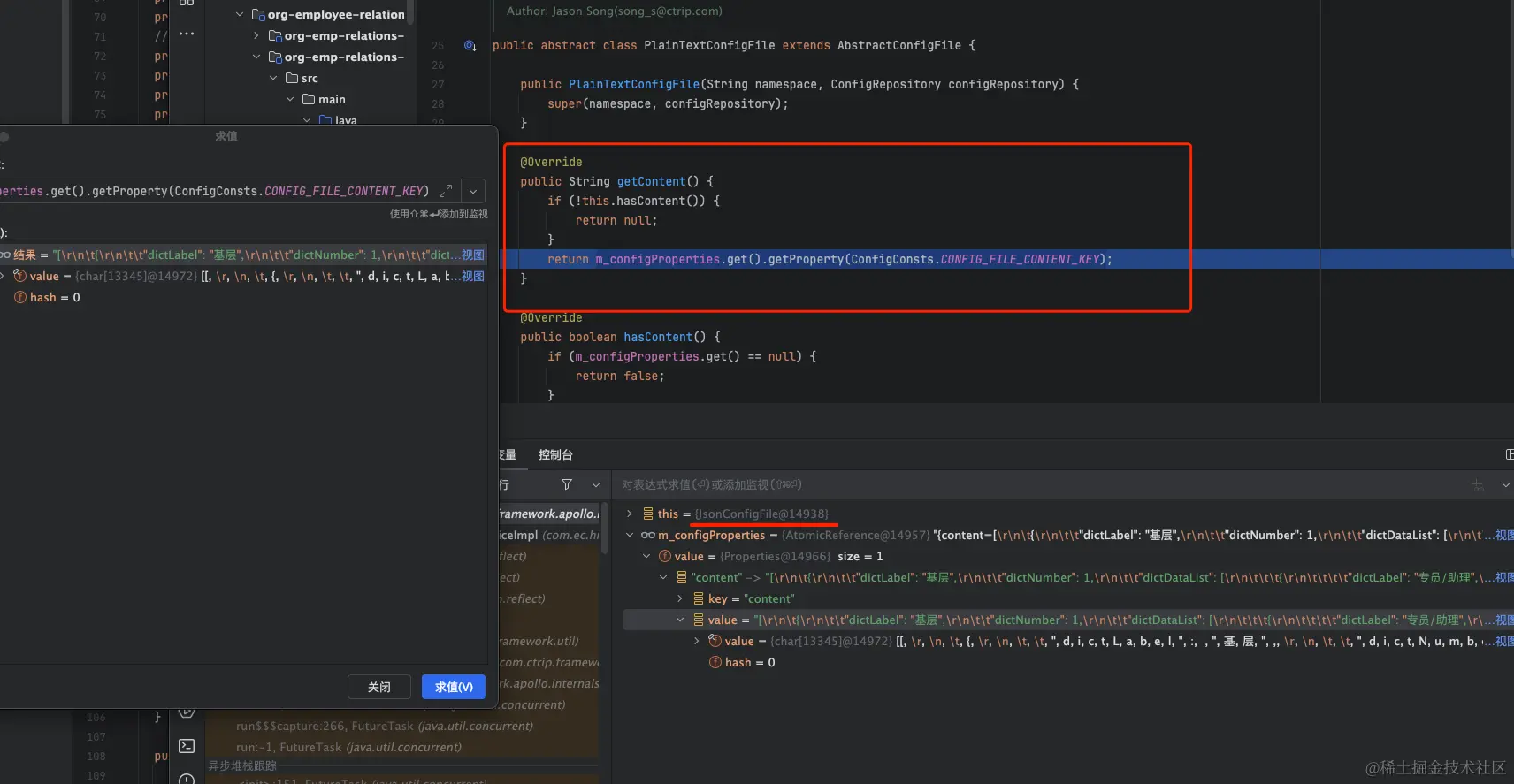This screenshot has height=784, width=1514.
Task: Click the layout settings icon in debug panel
Action: [1509, 454]
